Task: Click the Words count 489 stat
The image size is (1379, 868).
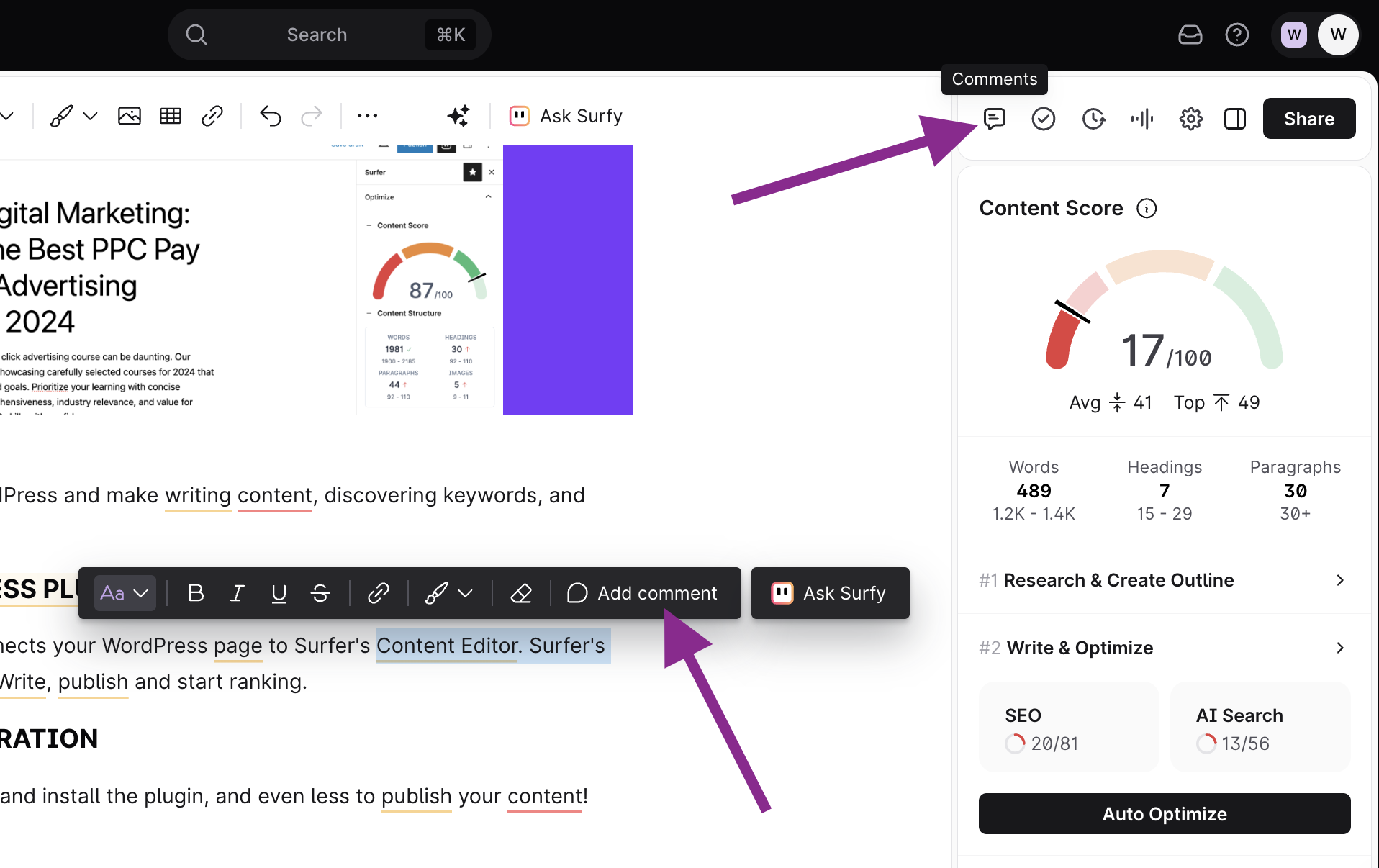Action: [1034, 491]
